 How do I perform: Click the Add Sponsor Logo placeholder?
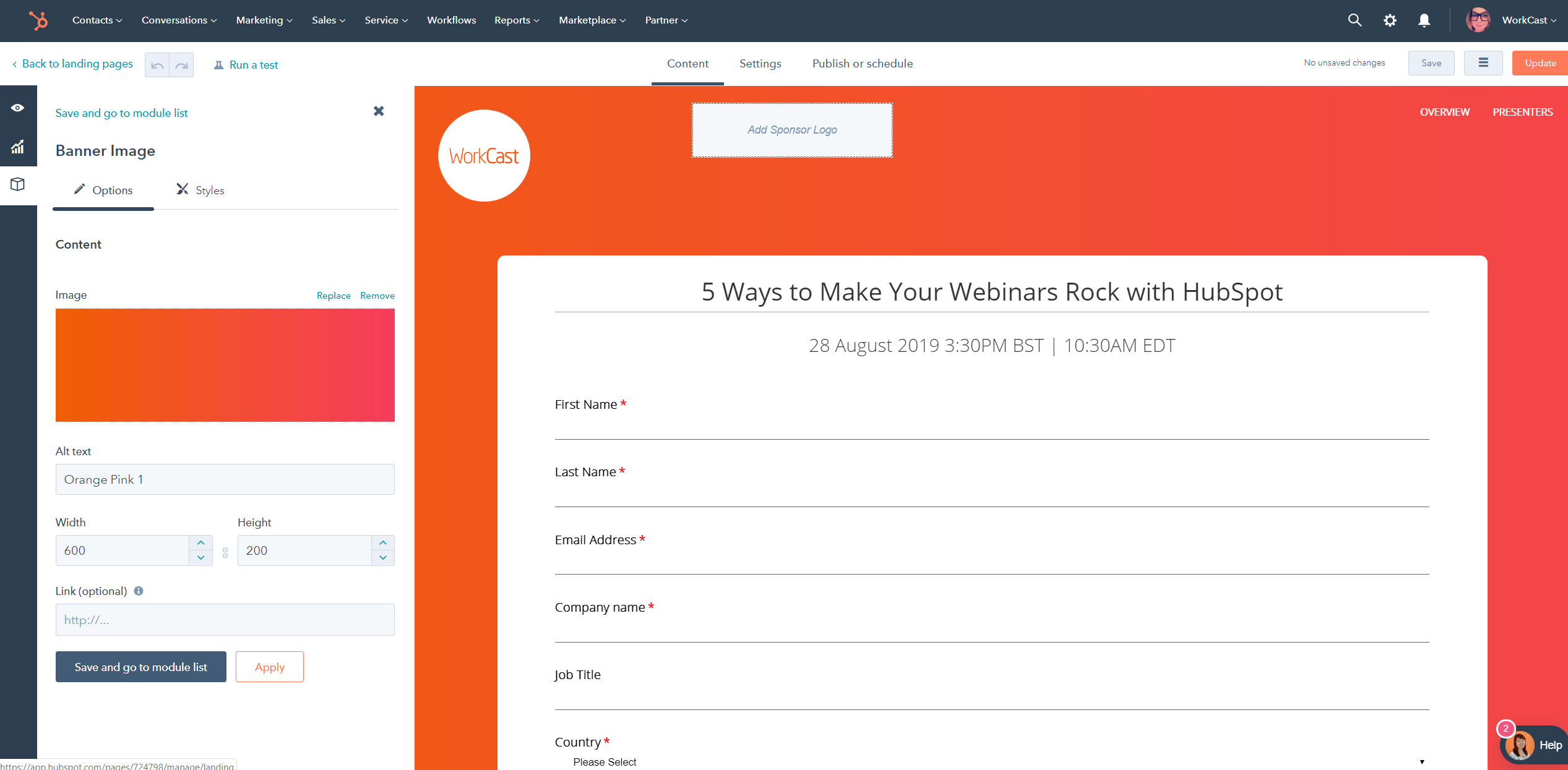792,130
